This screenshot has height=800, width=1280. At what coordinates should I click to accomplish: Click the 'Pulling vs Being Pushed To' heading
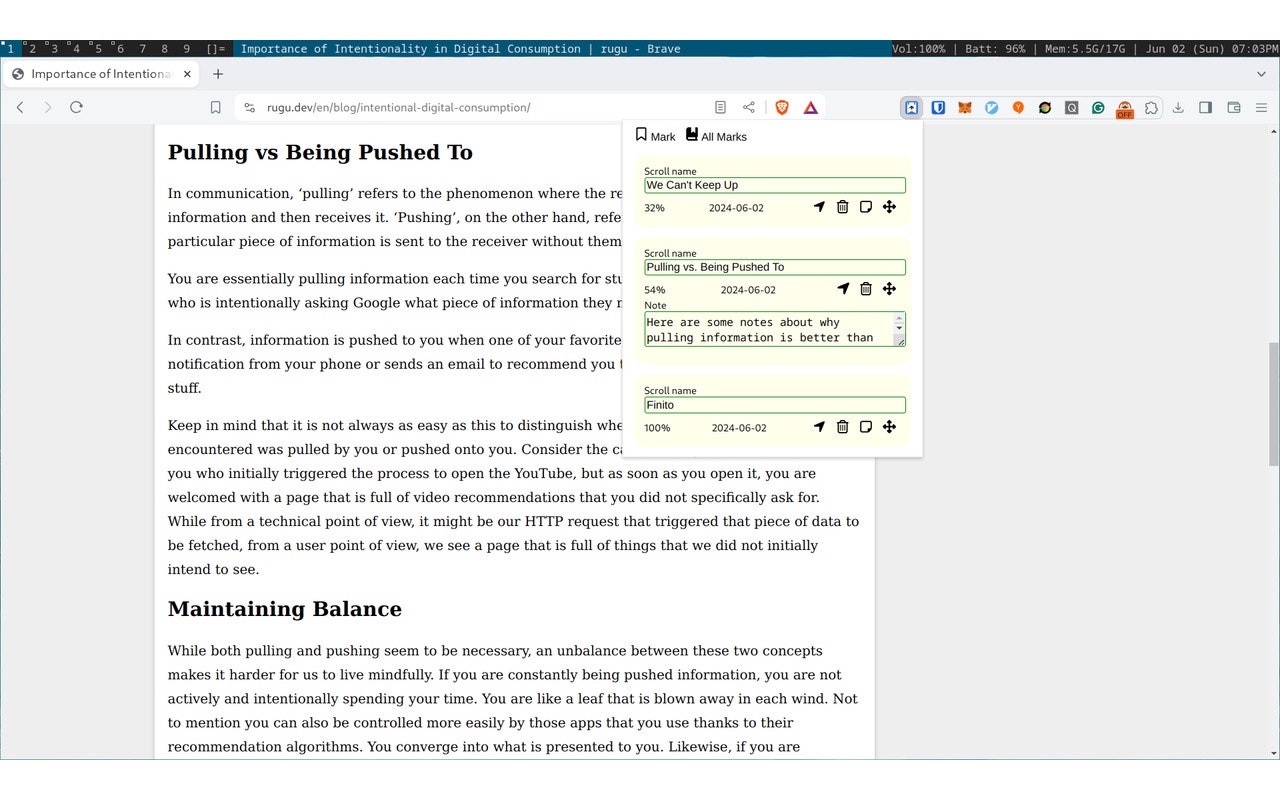(320, 152)
